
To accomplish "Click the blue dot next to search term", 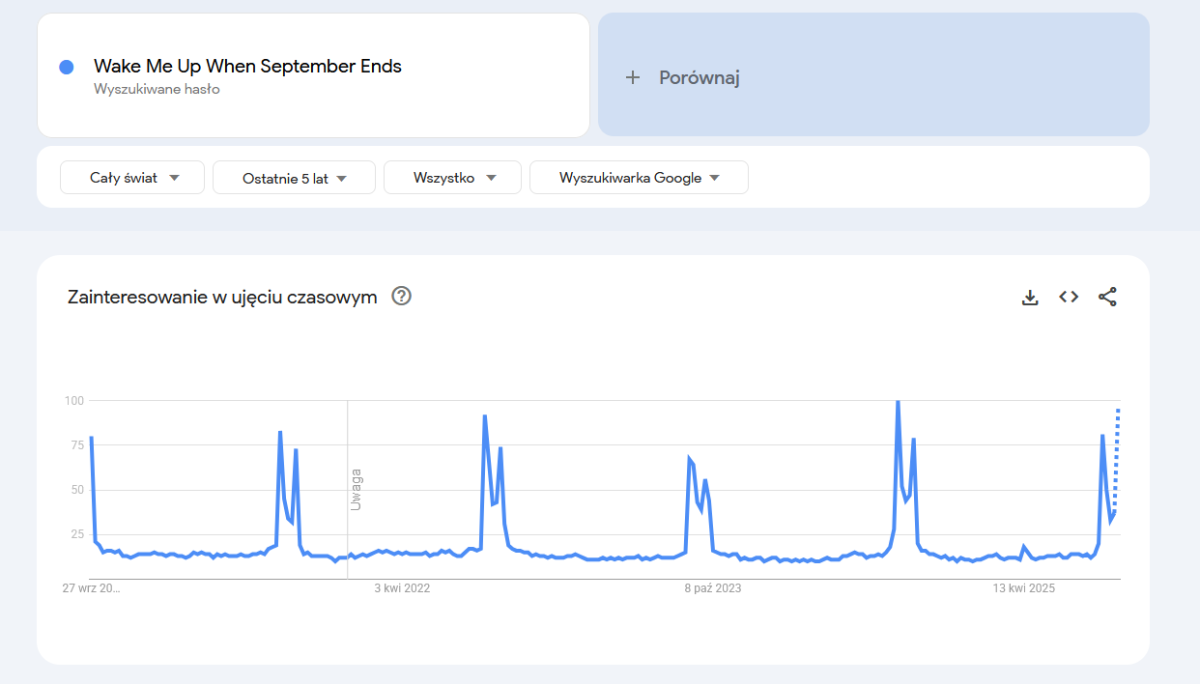I will [67, 67].
